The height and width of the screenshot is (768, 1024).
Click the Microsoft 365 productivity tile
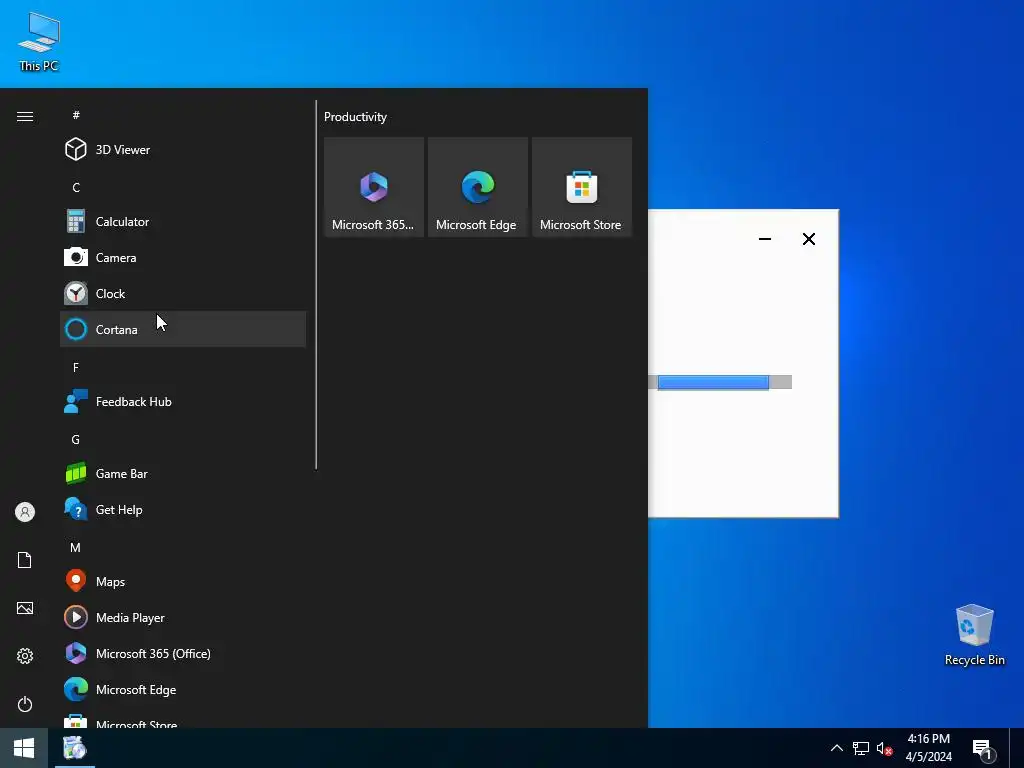point(374,187)
